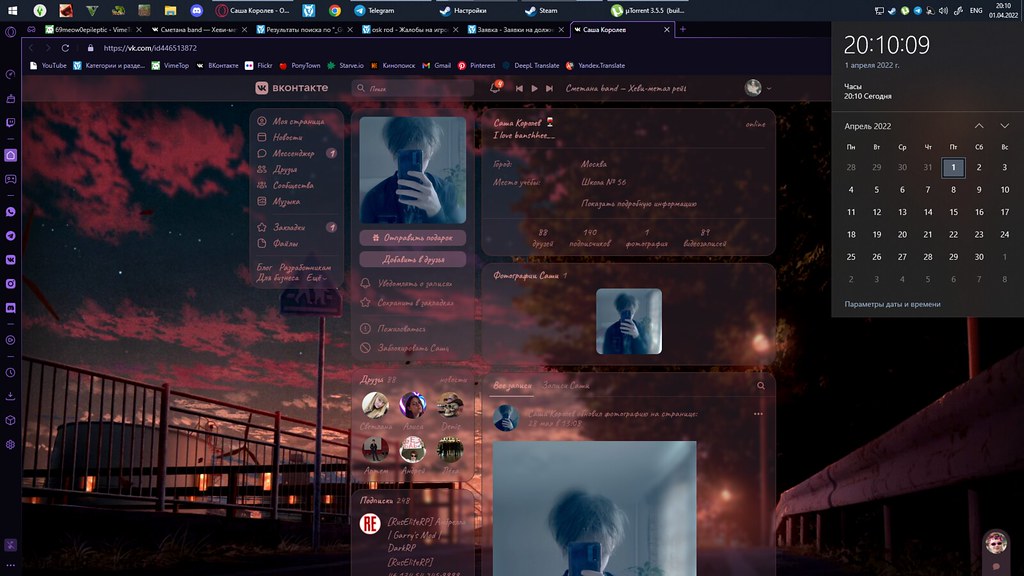This screenshot has width=1024, height=576.
Task: Click the ВКонтакте logo
Action: (x=291, y=88)
